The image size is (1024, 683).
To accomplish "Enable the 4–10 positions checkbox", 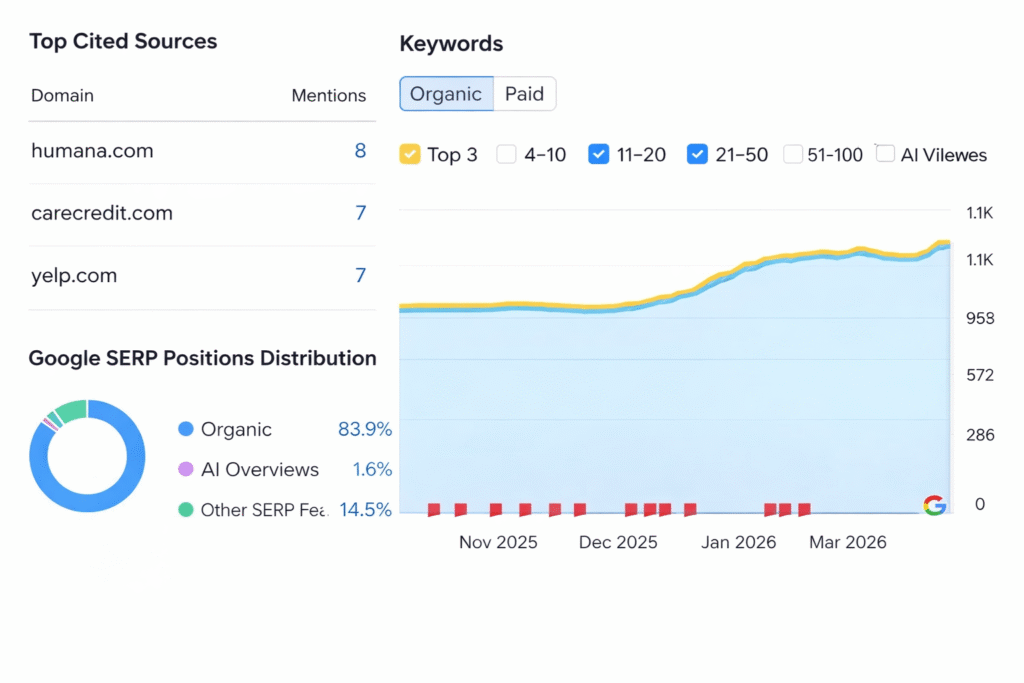I will click(x=507, y=154).
